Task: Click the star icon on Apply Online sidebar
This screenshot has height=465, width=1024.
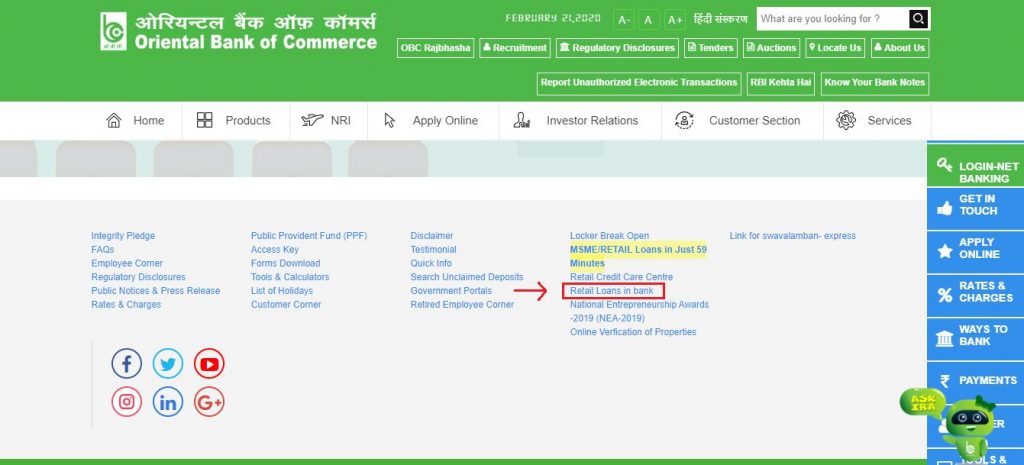Action: tap(944, 251)
